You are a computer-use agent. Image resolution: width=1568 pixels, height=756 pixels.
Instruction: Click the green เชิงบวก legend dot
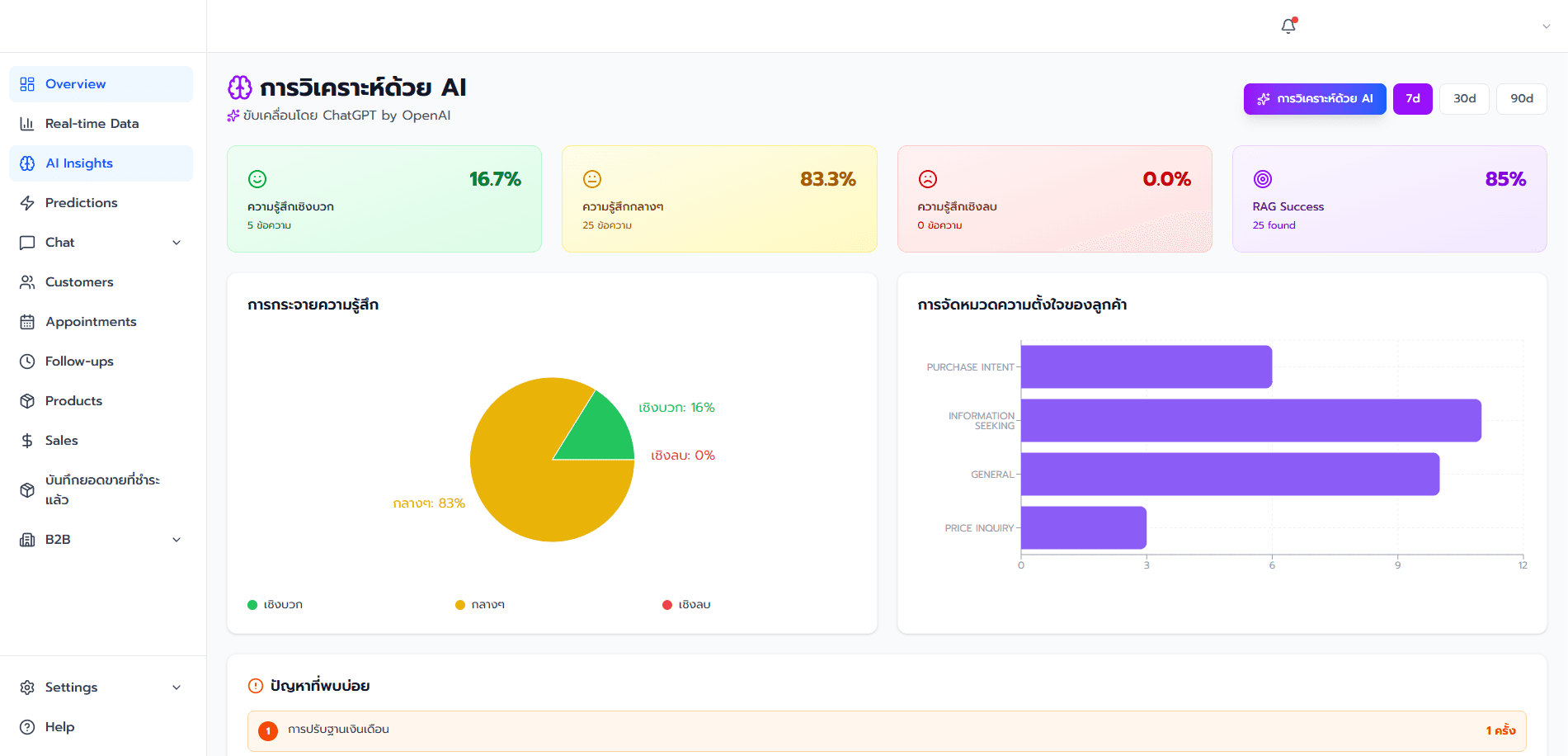coord(252,605)
